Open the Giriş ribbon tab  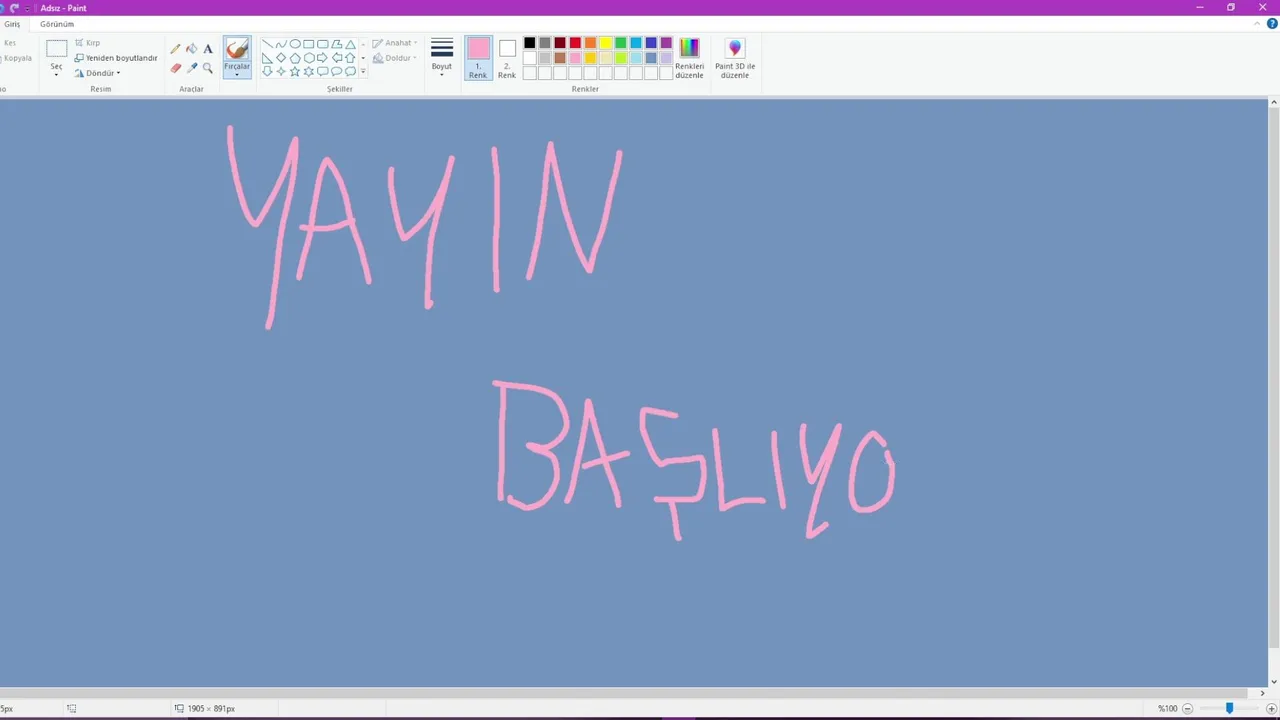(12, 24)
